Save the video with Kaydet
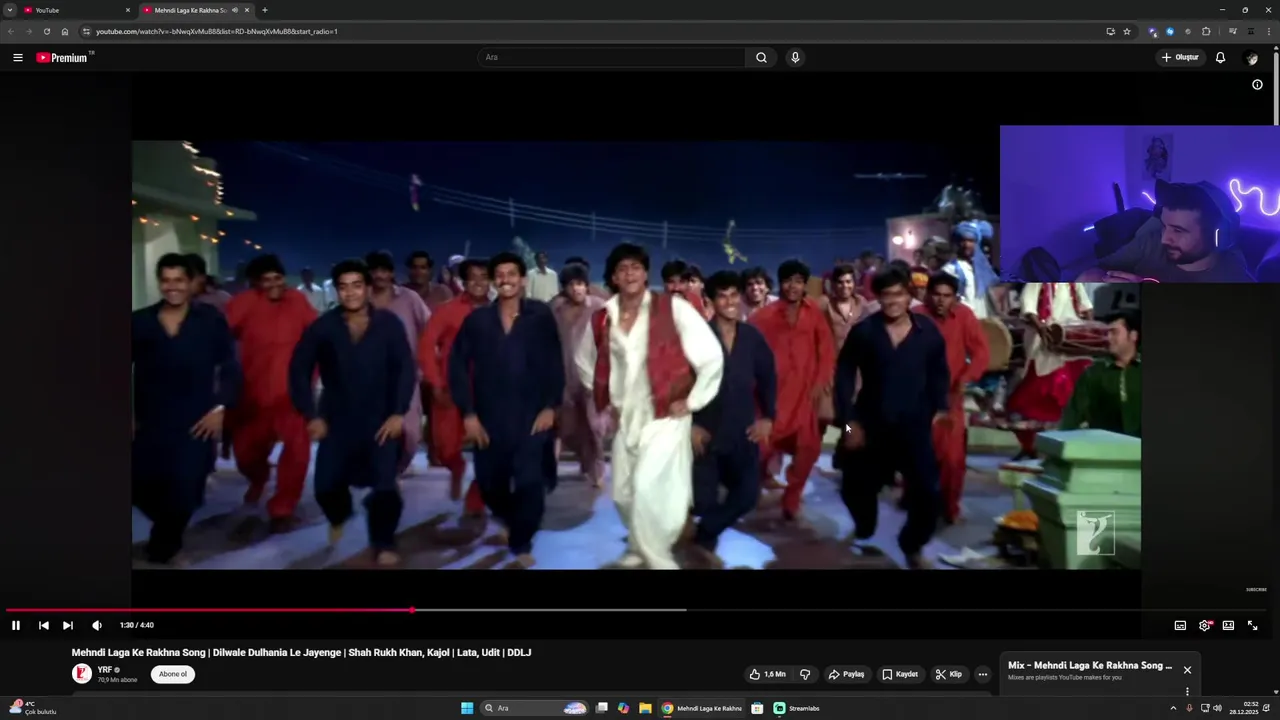This screenshot has height=720, width=1280. [x=900, y=674]
